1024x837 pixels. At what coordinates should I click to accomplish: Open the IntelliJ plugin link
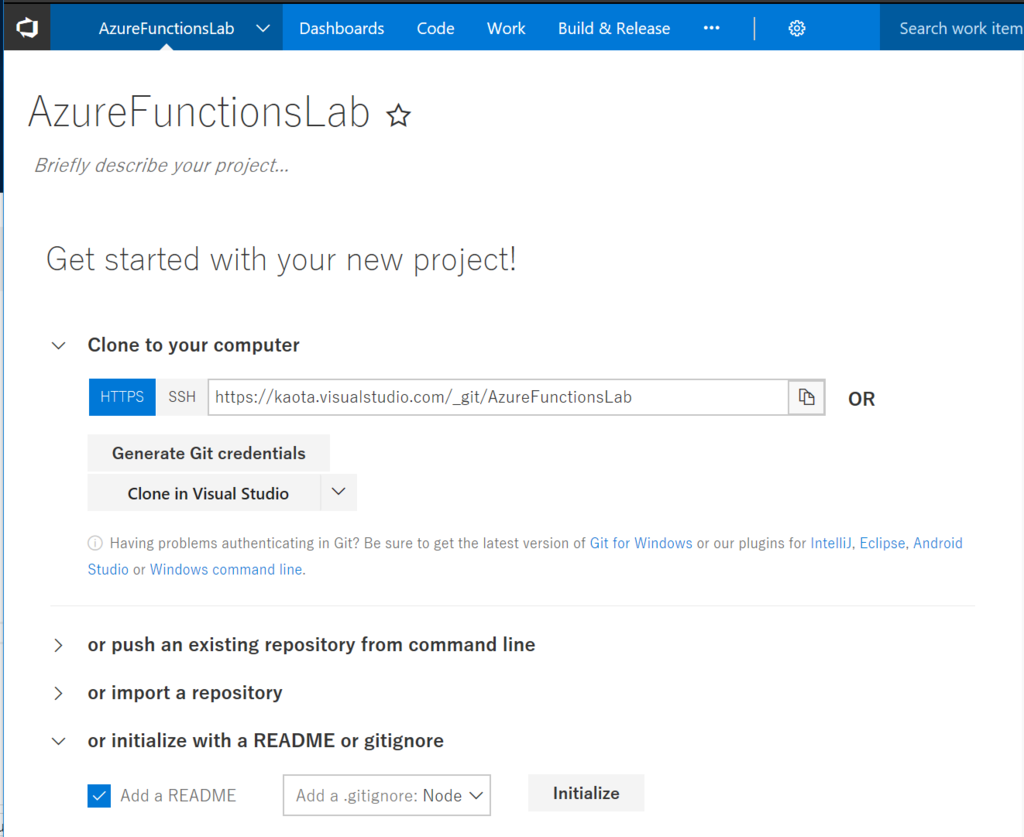(831, 543)
